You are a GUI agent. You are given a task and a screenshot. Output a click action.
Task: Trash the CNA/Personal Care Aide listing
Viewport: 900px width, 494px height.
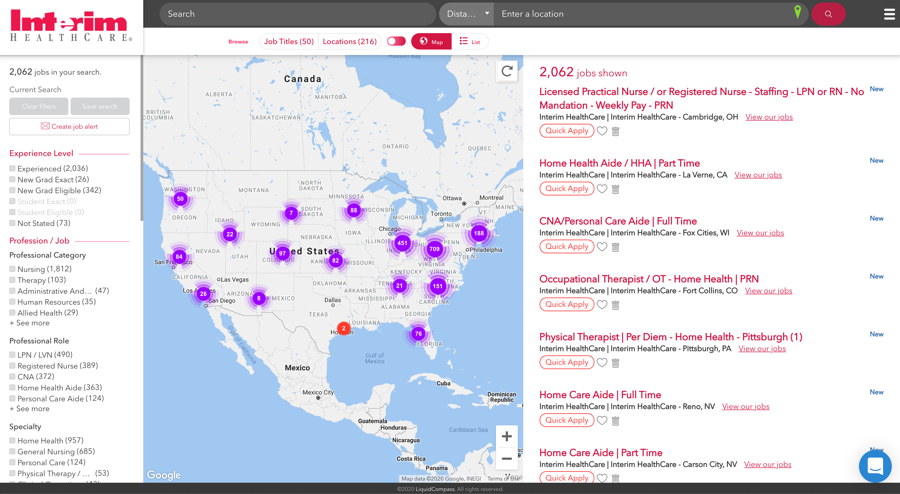coord(615,247)
